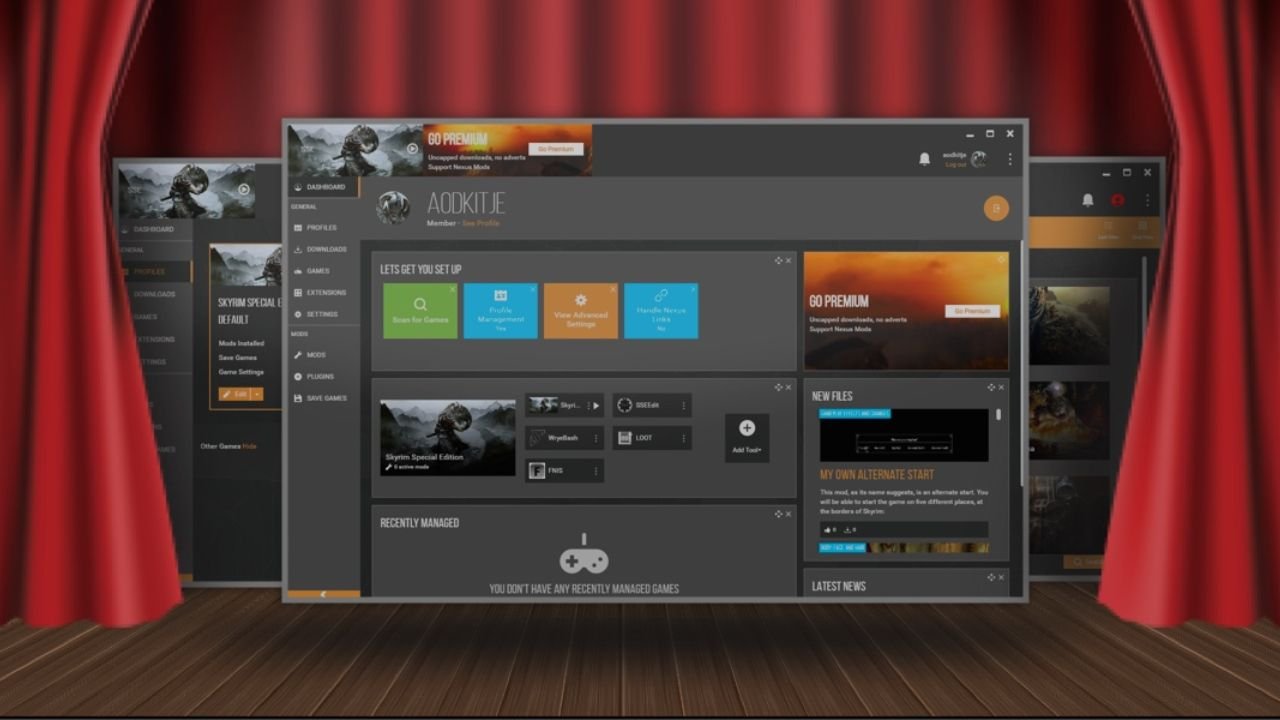Close the Lets Get You Set Up widget
Image resolution: width=1280 pixels, height=720 pixels.
click(788, 261)
